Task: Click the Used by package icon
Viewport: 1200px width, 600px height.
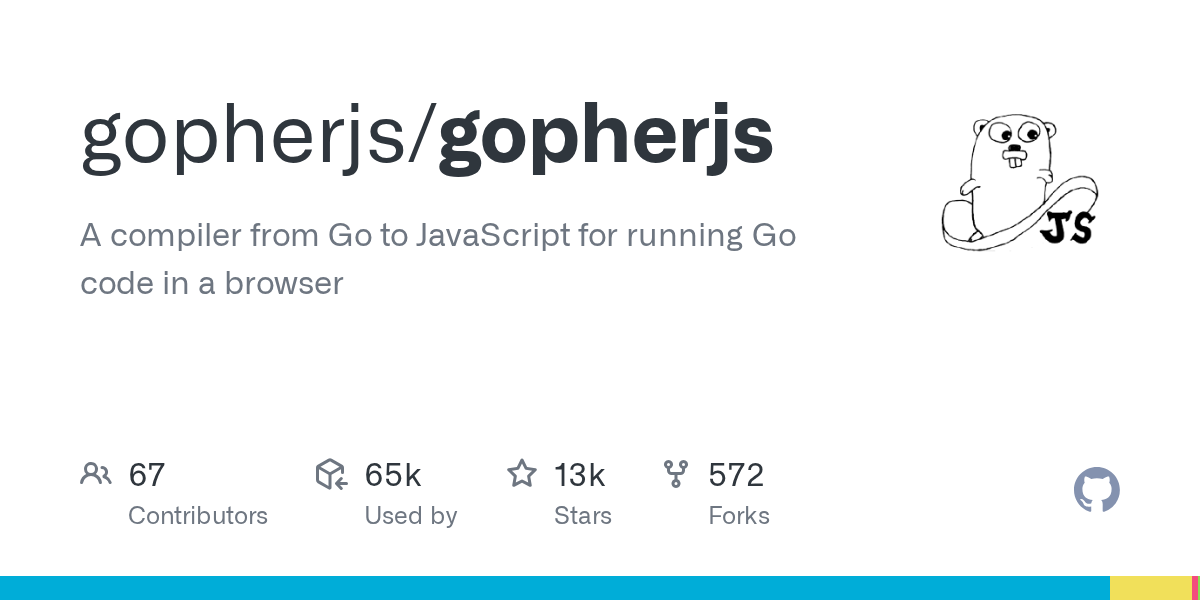Action: (x=331, y=474)
